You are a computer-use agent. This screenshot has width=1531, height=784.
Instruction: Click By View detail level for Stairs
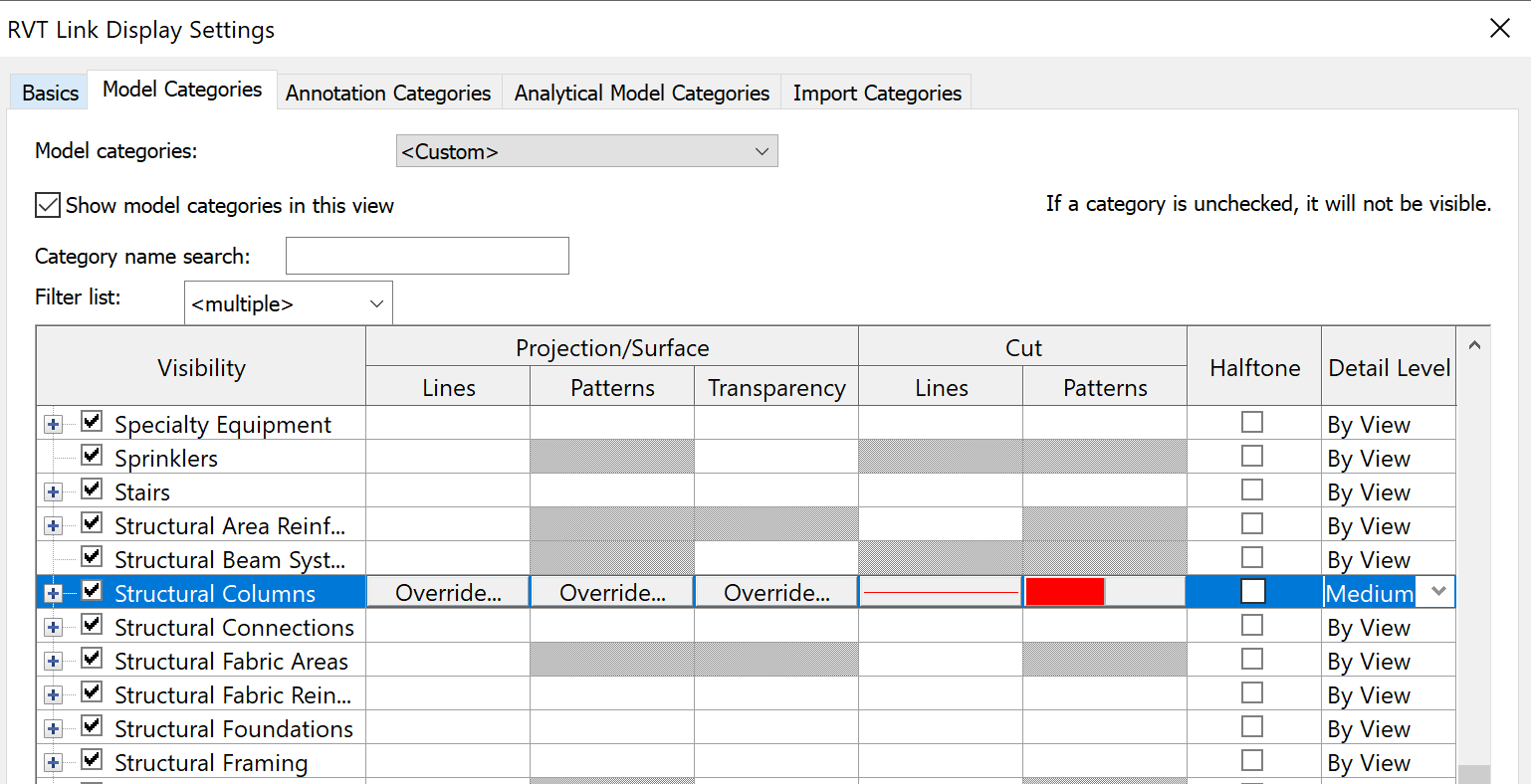pyautogui.click(x=1389, y=492)
